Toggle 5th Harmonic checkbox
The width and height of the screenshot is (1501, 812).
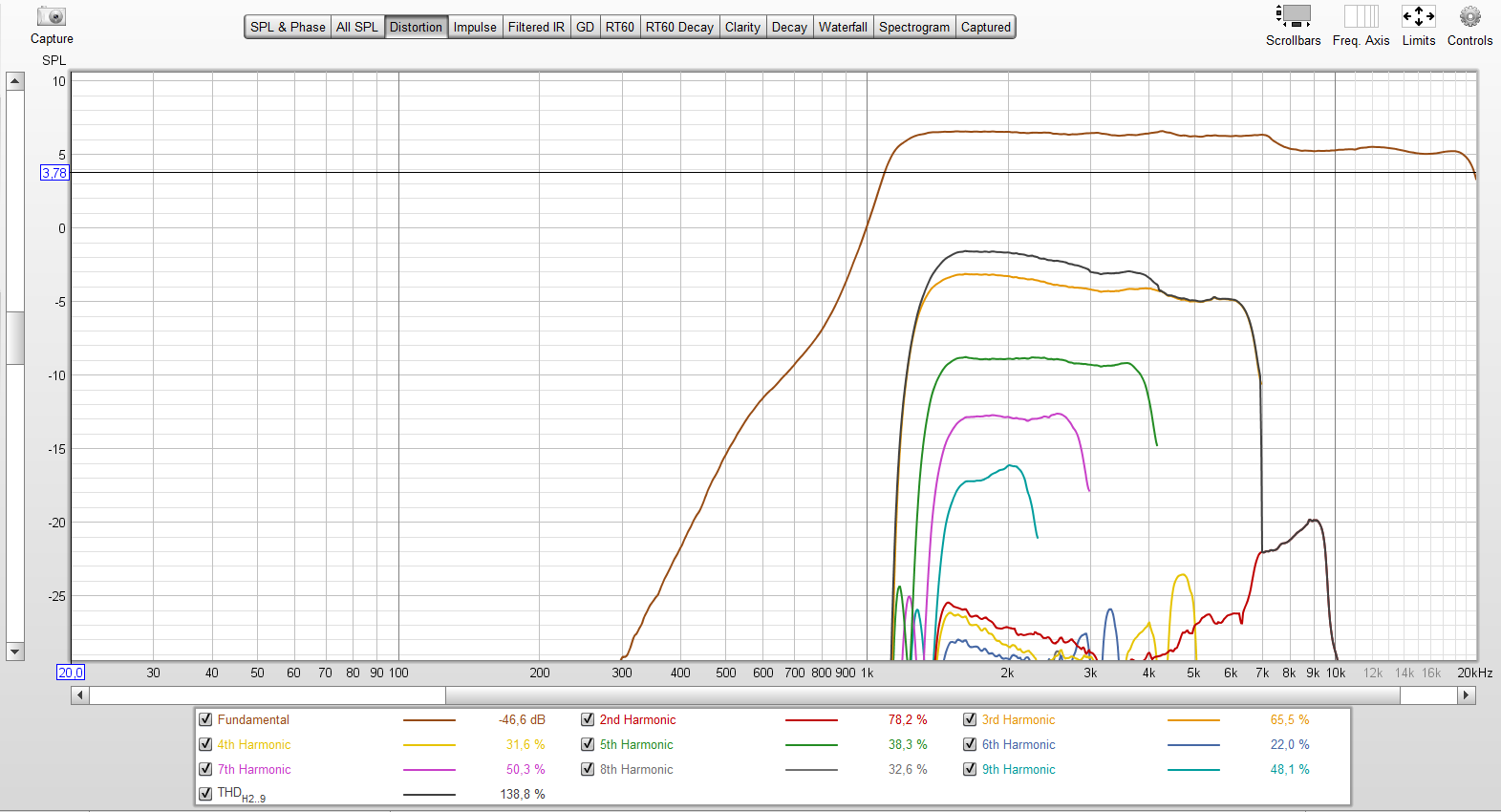pyautogui.click(x=588, y=744)
